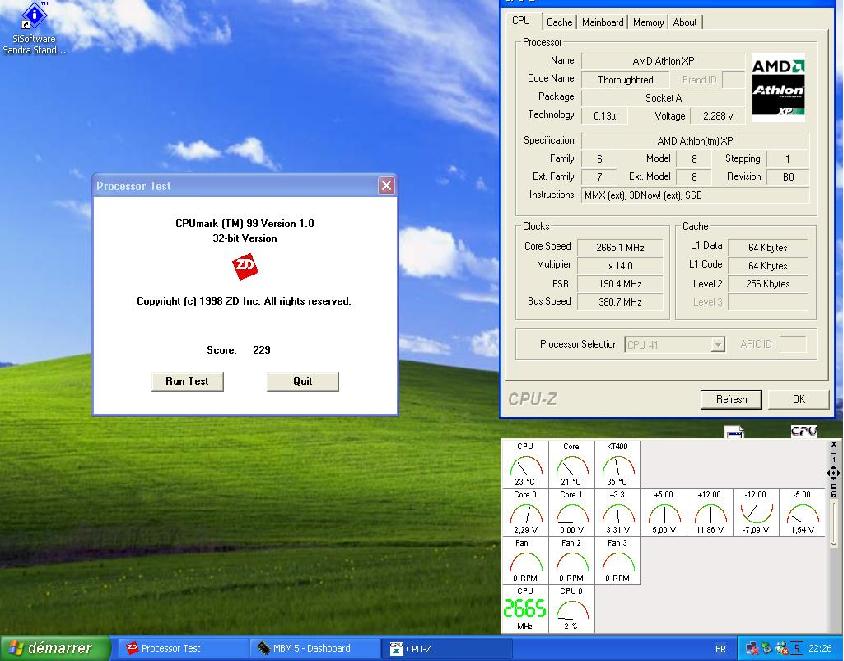Click the FSB value in CPU-Z
844x661 pixels.
[x=620, y=284]
